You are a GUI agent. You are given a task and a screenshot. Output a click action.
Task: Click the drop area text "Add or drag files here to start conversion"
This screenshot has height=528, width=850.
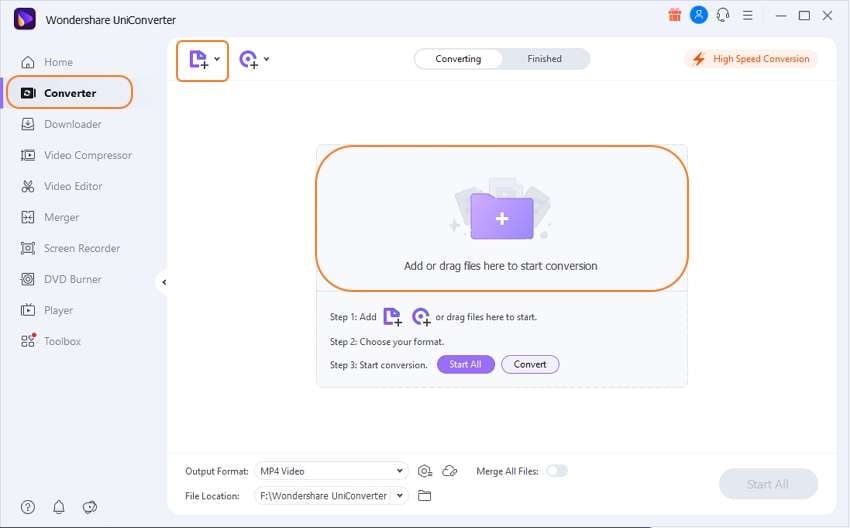500,266
